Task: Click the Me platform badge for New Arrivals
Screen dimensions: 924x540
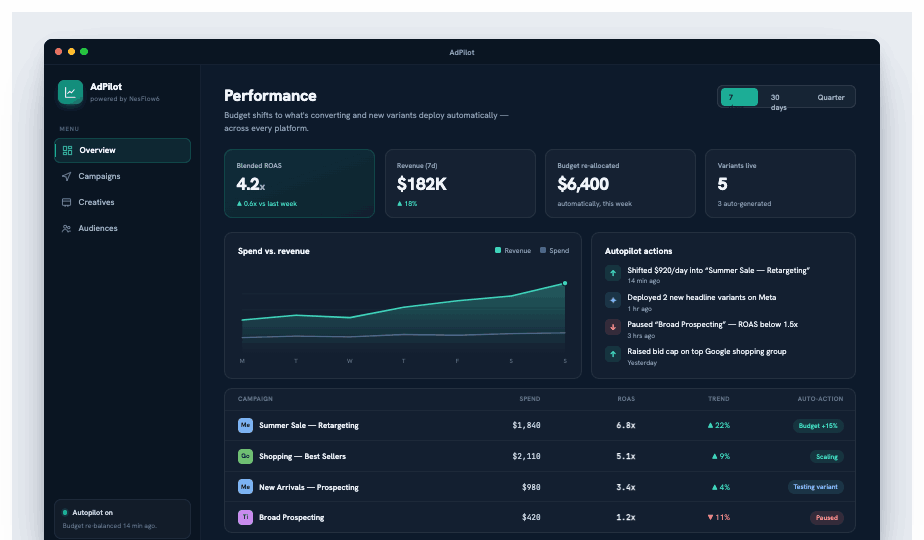Action: (245, 487)
